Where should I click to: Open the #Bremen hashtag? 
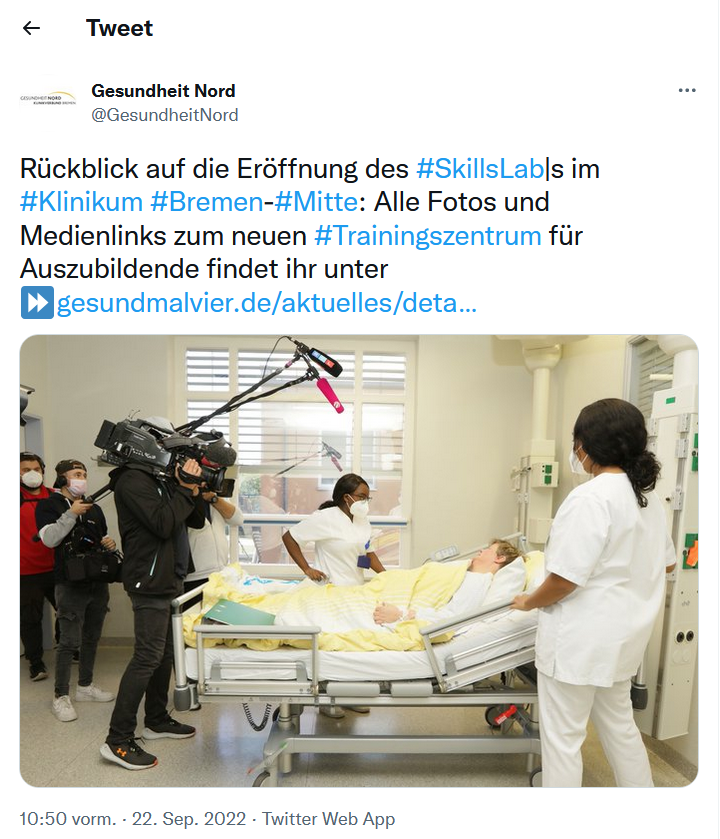point(206,202)
